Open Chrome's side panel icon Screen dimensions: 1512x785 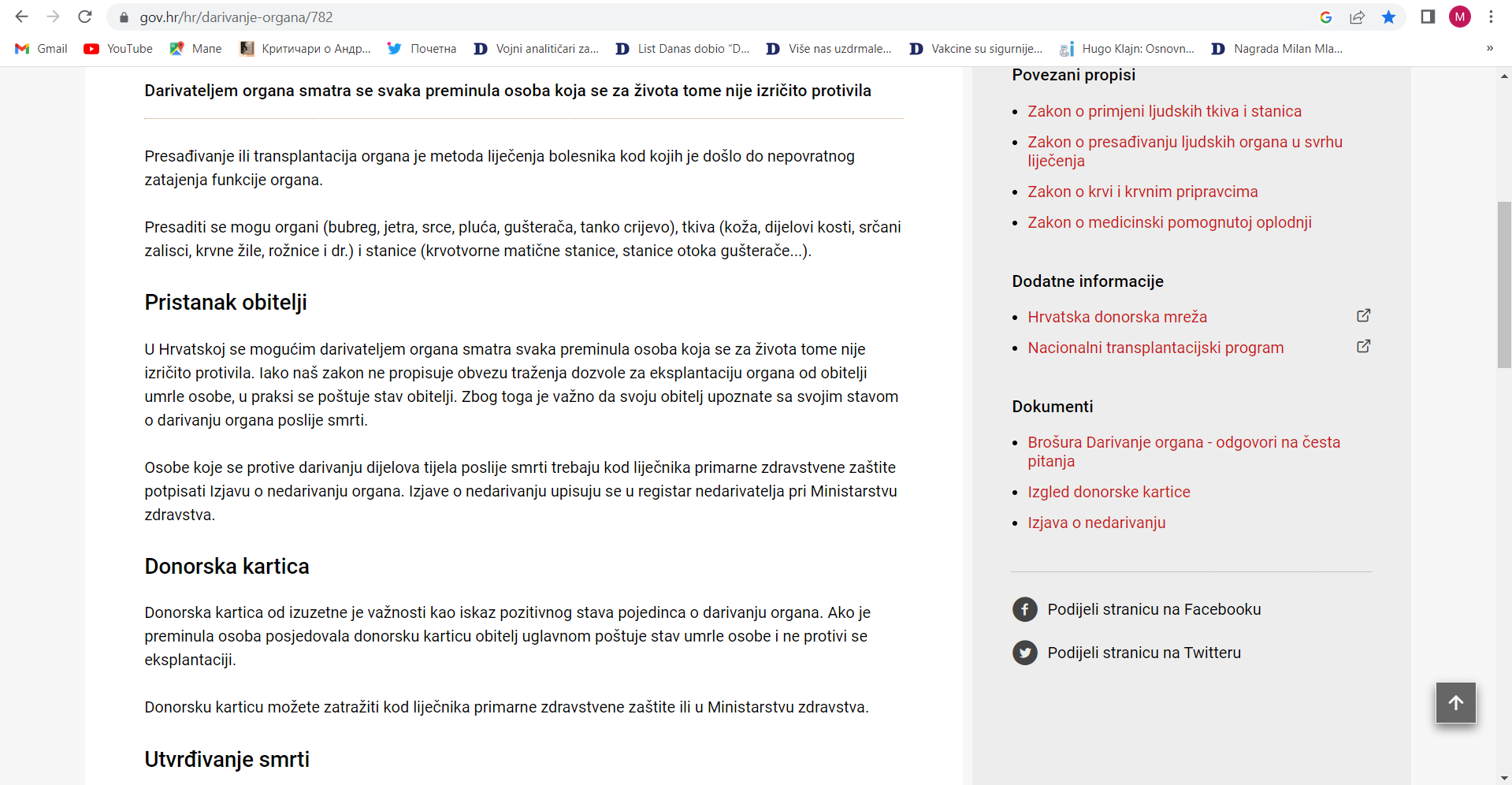click(x=1428, y=17)
